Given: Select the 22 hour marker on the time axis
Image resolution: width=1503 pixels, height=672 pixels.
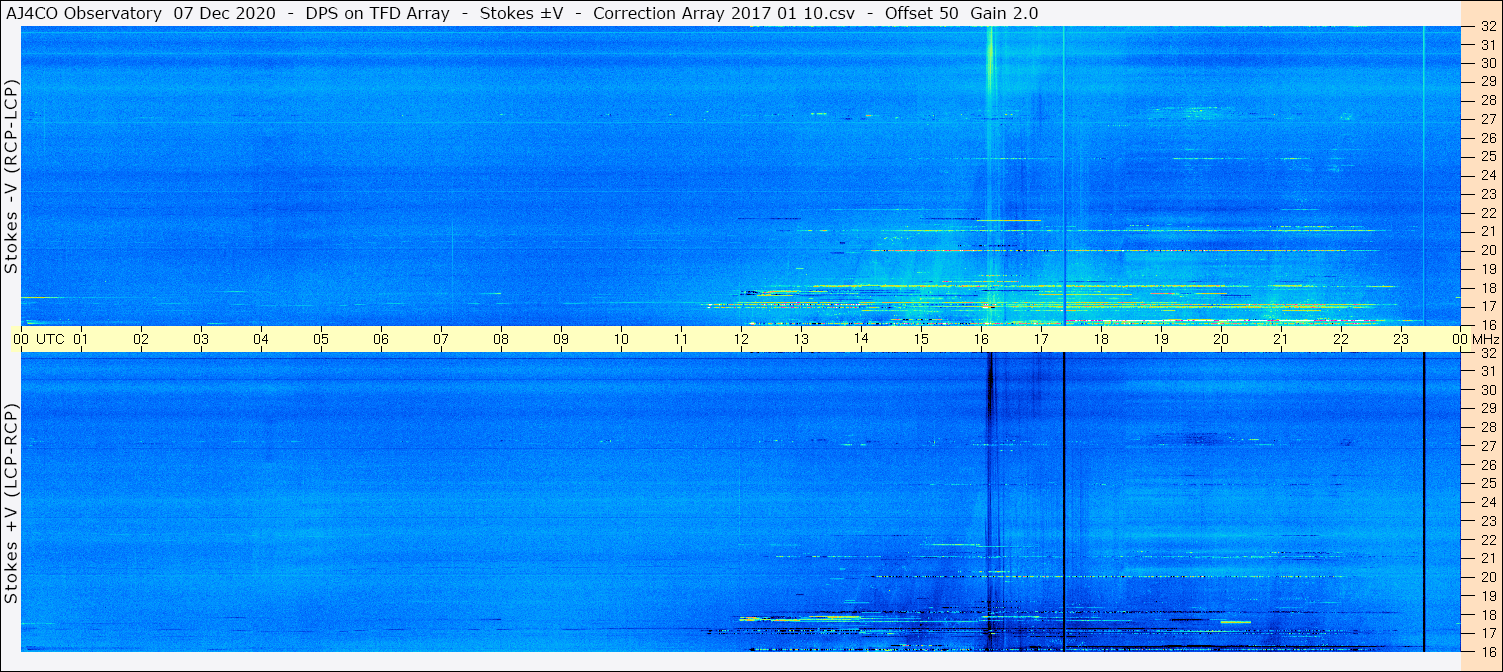Looking at the screenshot, I should click(x=1341, y=339).
